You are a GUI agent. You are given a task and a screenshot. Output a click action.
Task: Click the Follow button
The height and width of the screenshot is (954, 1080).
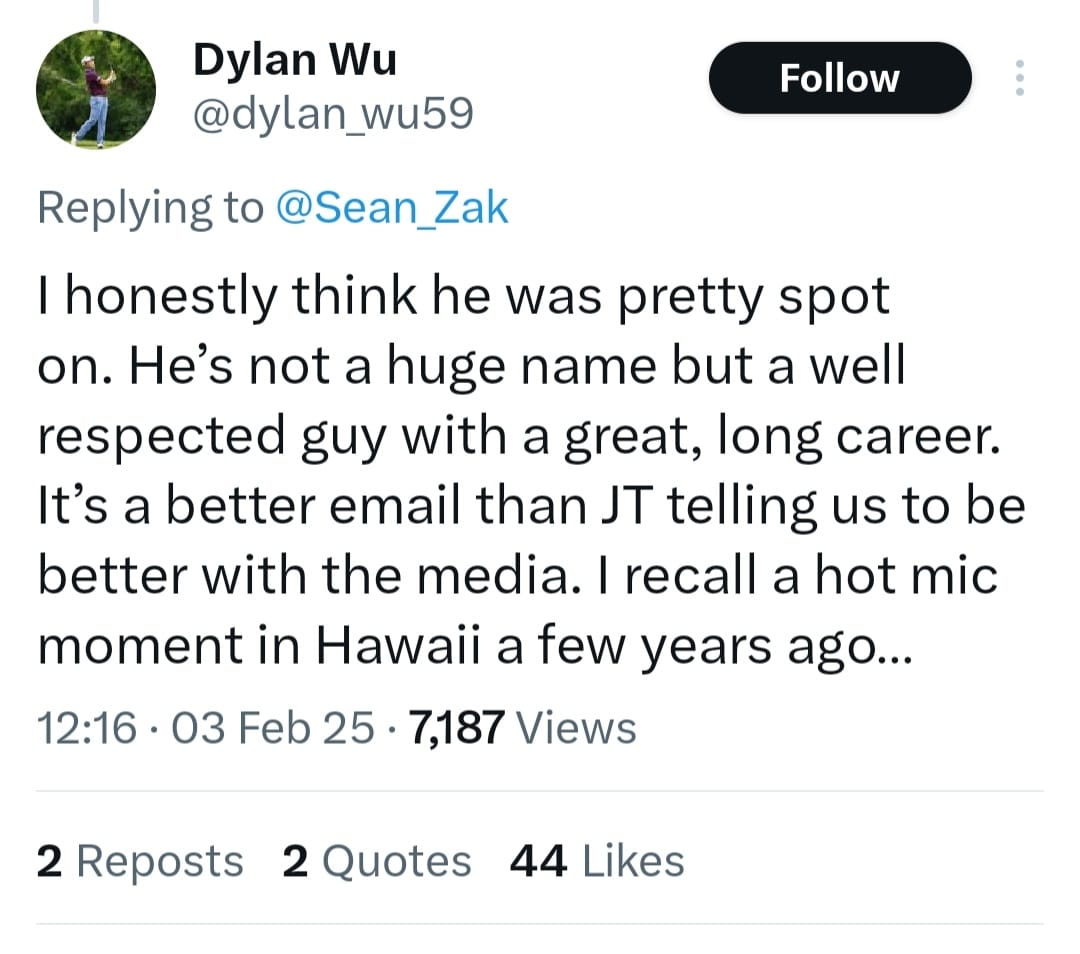[839, 78]
